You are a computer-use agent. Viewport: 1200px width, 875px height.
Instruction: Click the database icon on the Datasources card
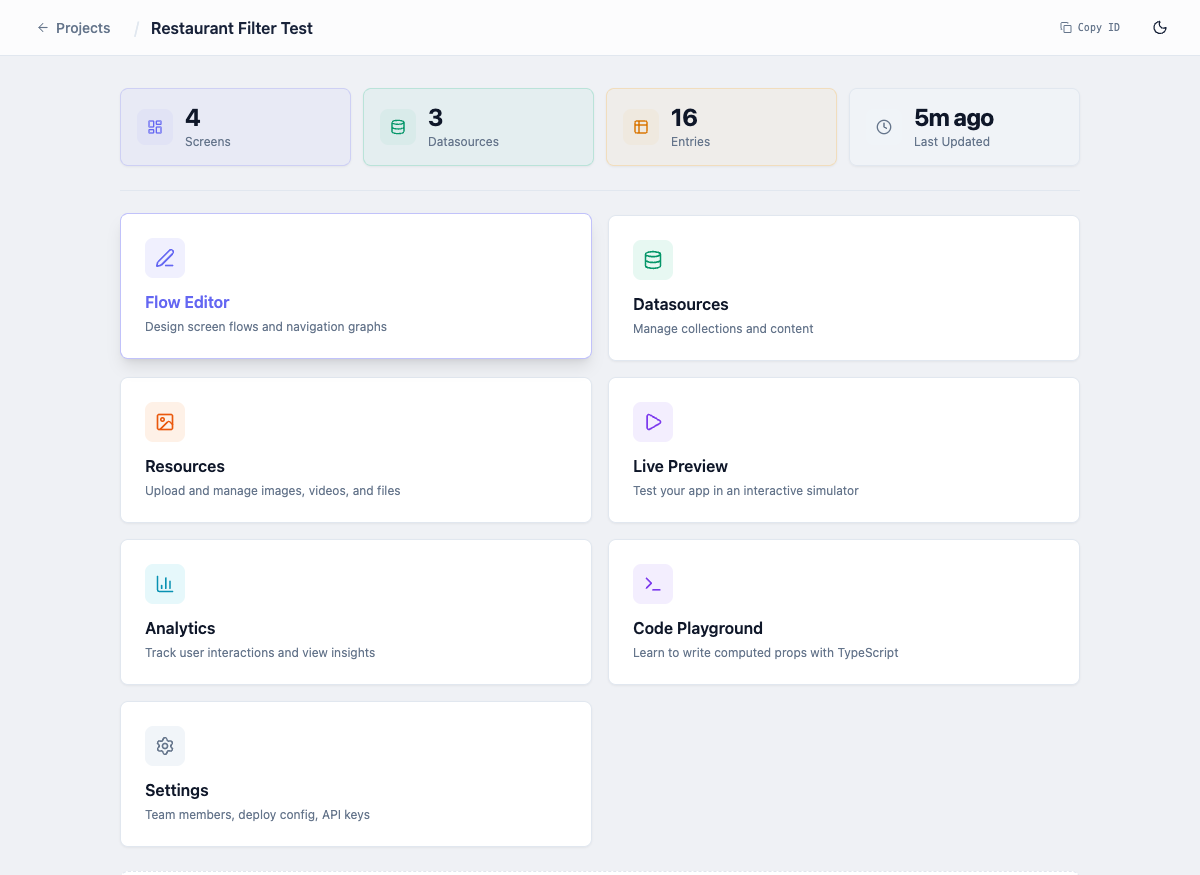point(653,260)
